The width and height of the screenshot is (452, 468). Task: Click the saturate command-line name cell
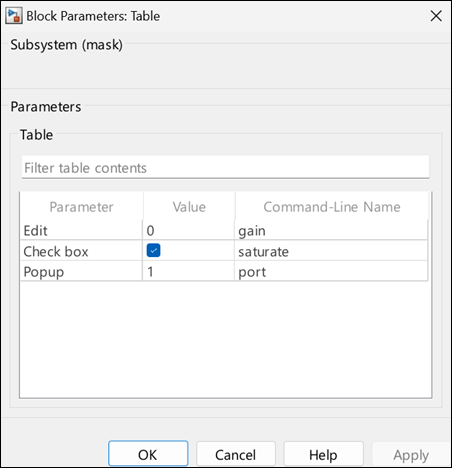(x=331, y=251)
